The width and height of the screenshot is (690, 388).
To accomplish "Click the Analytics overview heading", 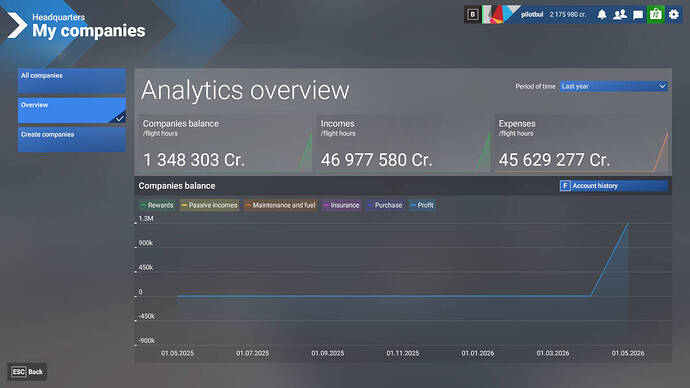I will pyautogui.click(x=245, y=91).
